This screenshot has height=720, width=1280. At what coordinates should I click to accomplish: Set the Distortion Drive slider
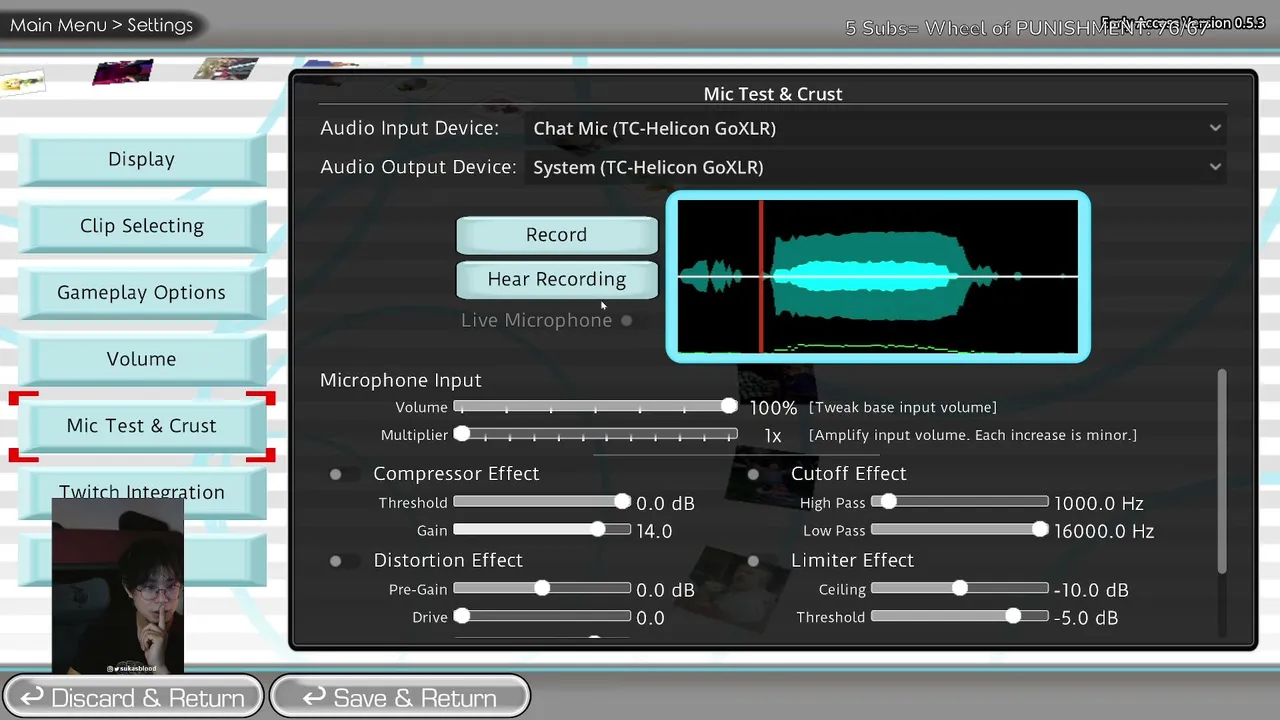[x=542, y=617]
